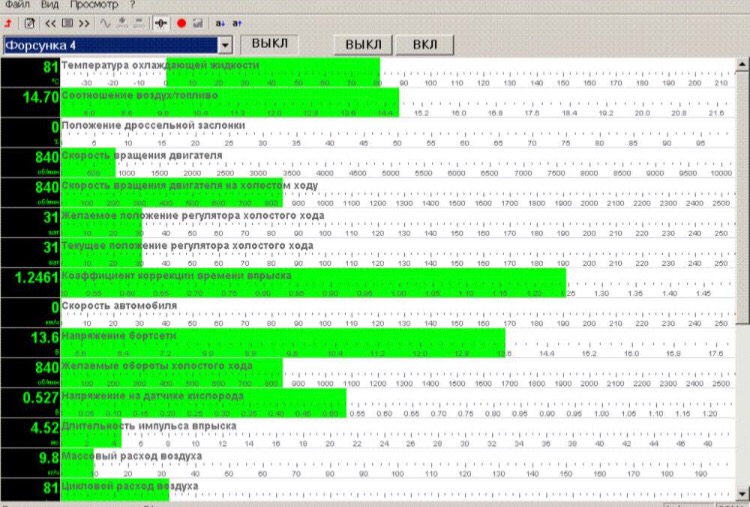Open the '?' help menu
This screenshot has width=750, height=507.
tap(132, 5)
